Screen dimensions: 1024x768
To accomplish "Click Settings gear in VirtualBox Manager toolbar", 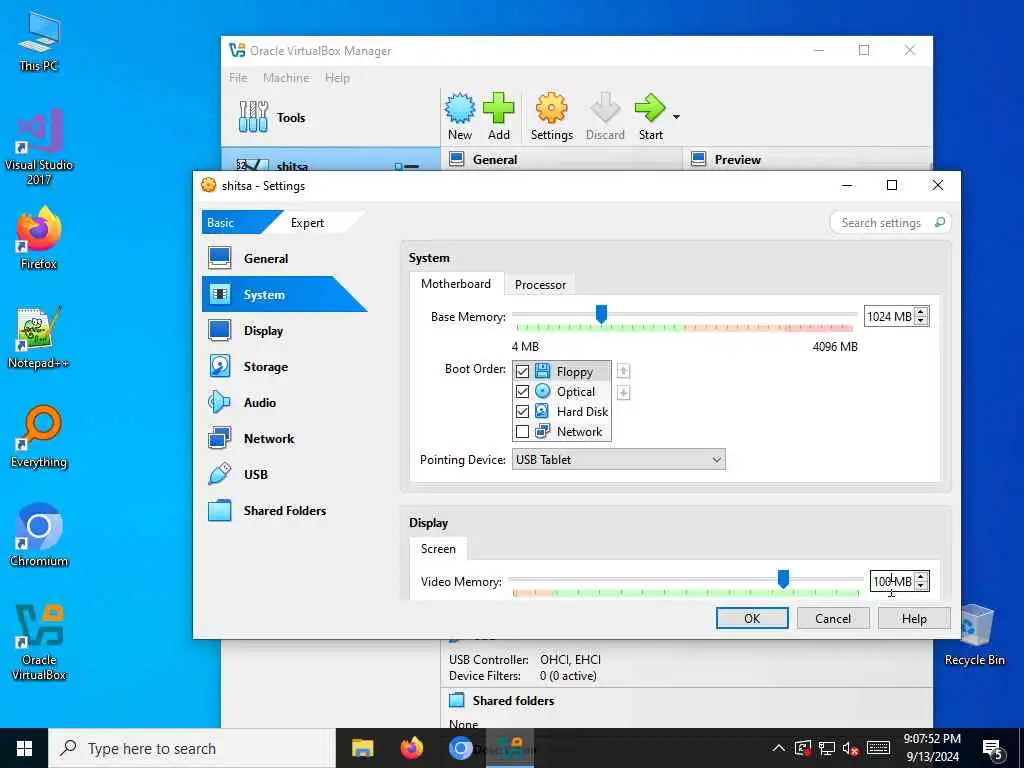I will [x=551, y=116].
